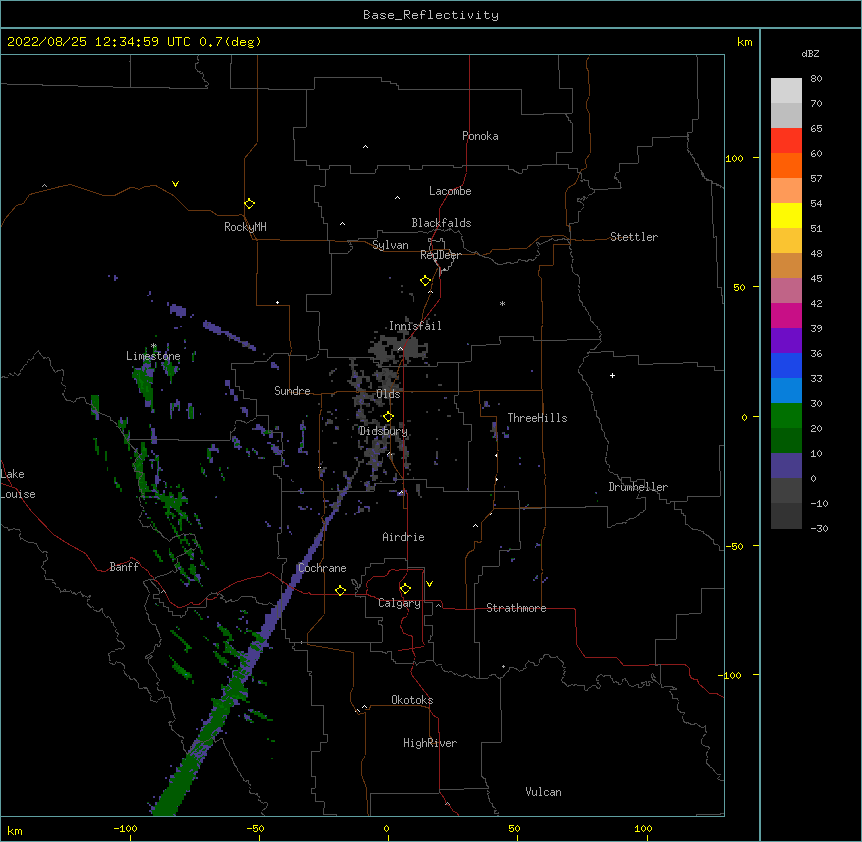Pick the 70-80 dBZ light gray swatch
This screenshot has width=862, height=842.
point(786,91)
